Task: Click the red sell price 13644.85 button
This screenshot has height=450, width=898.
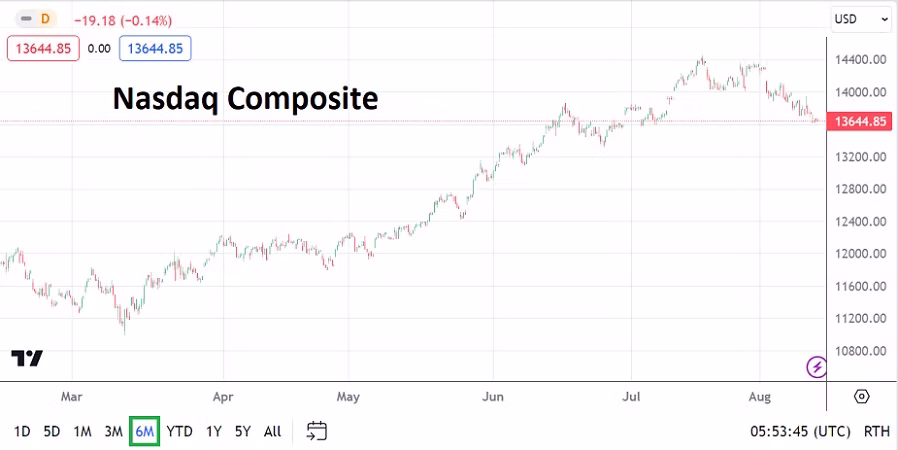Action: tap(43, 48)
